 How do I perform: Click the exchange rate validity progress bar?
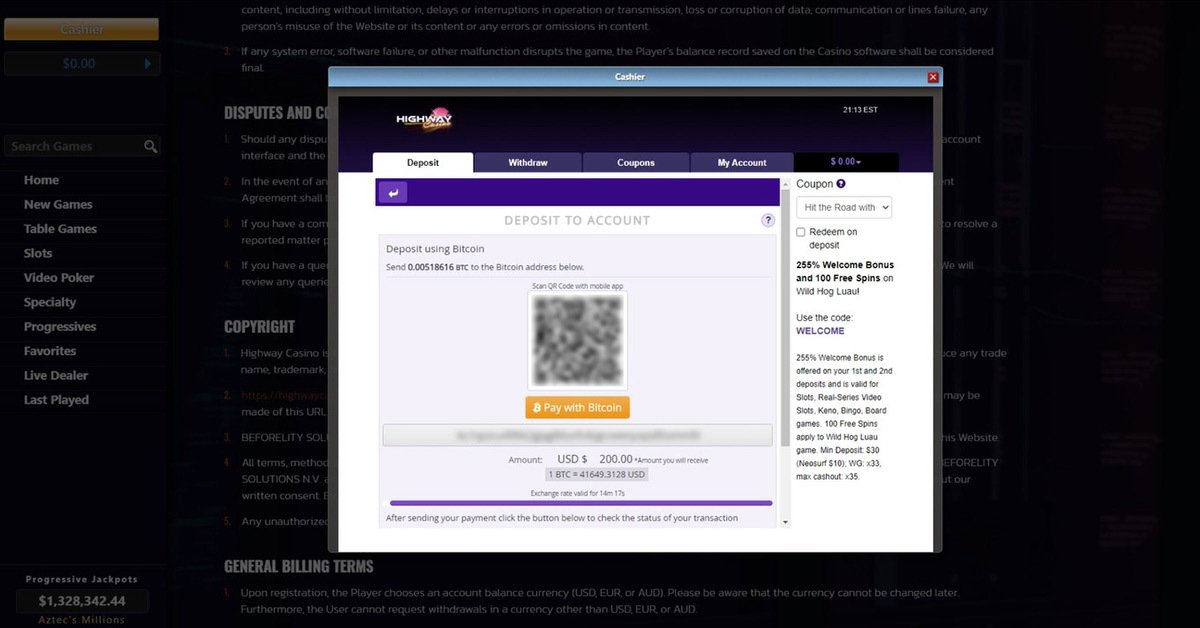coord(580,503)
